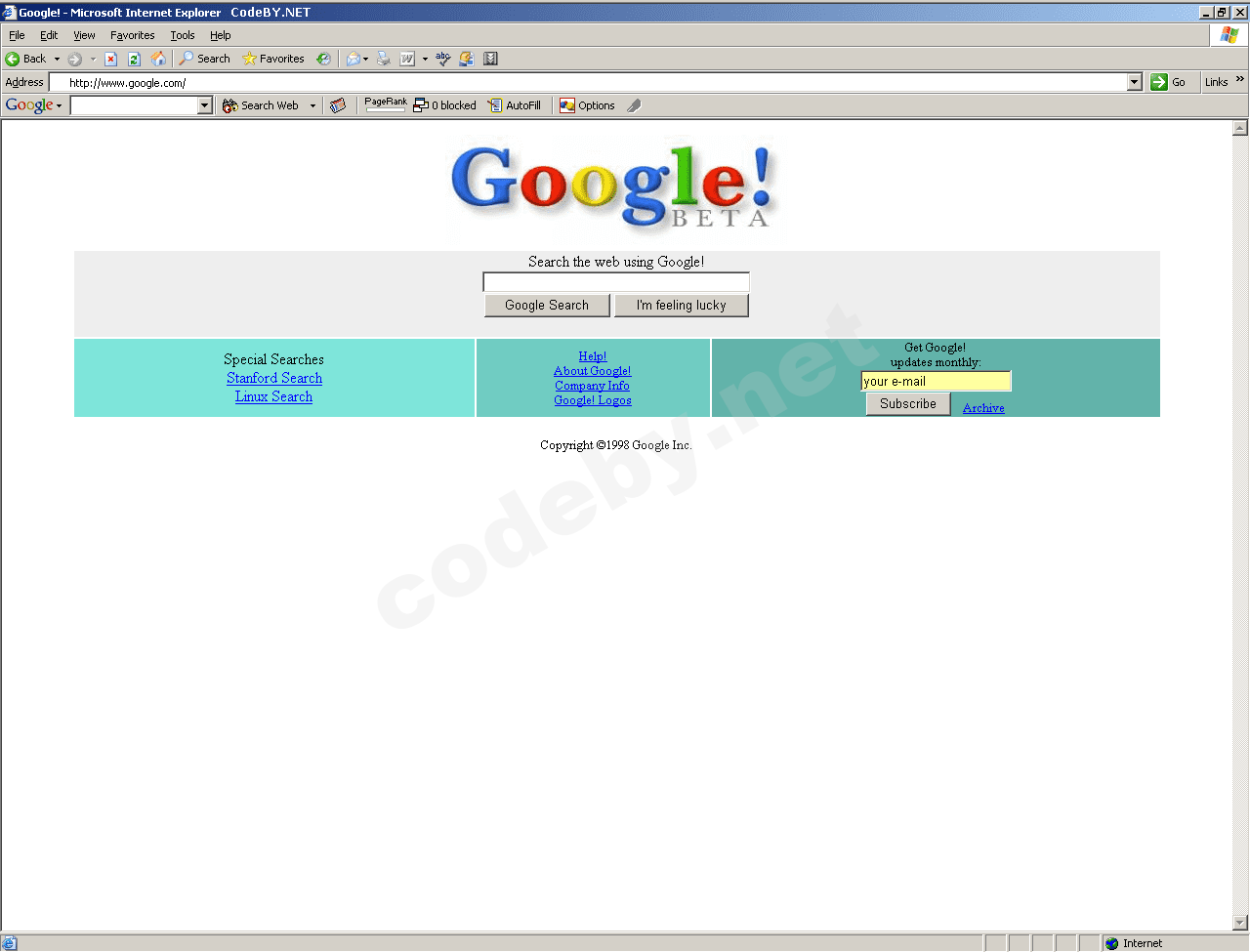Expand the Google toolbar search box dropdown
Image resolution: width=1250 pixels, height=952 pixels.
[x=205, y=105]
